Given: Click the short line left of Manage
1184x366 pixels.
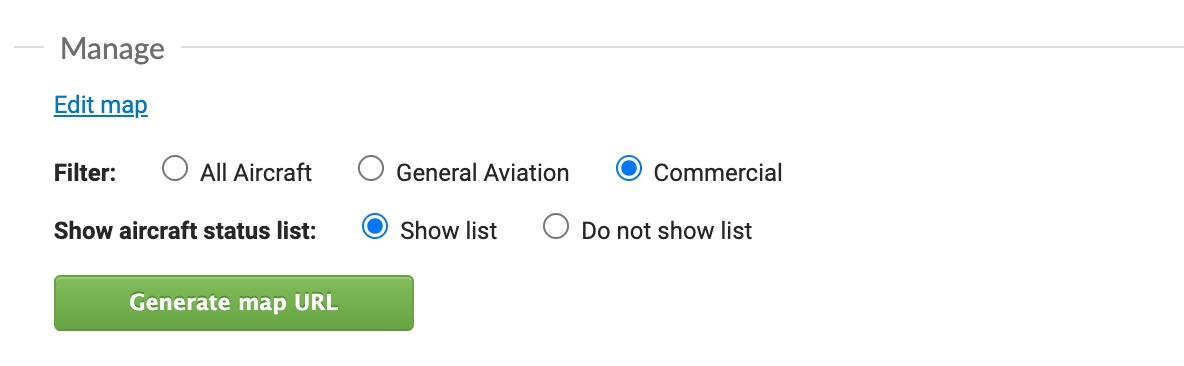Looking at the screenshot, I should coord(29,47).
